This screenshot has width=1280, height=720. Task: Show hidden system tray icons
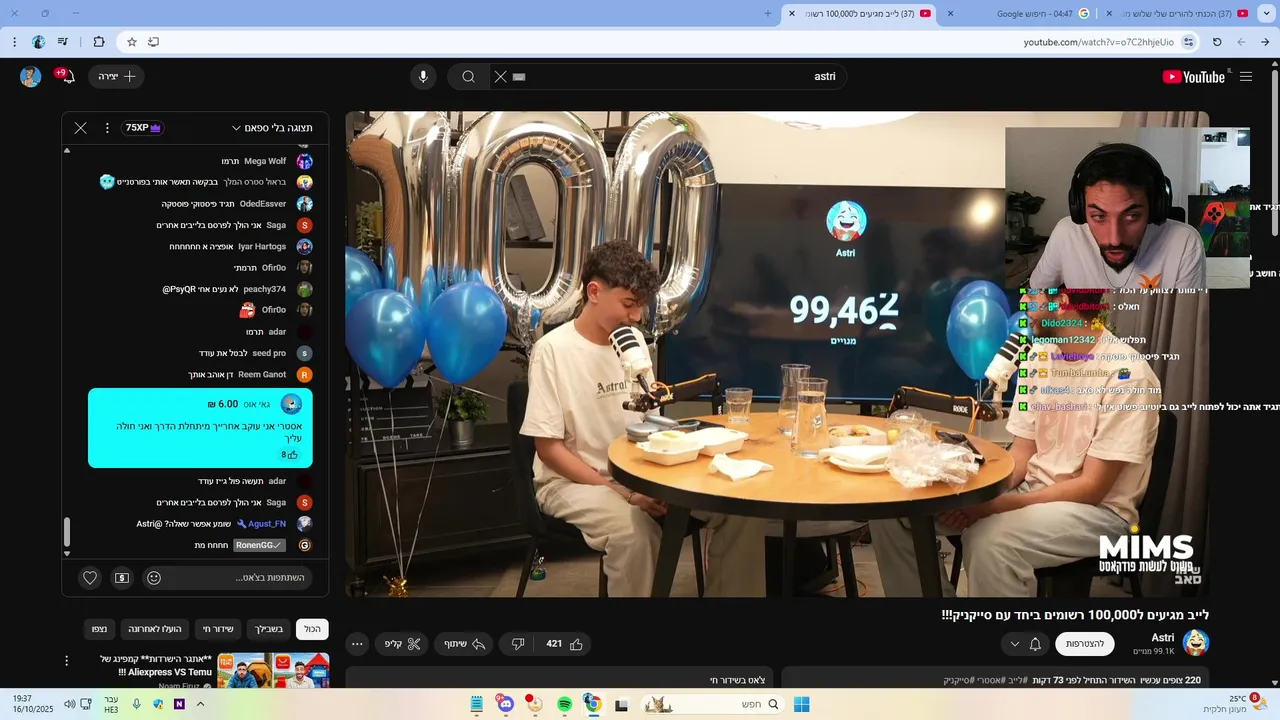(x=200, y=704)
